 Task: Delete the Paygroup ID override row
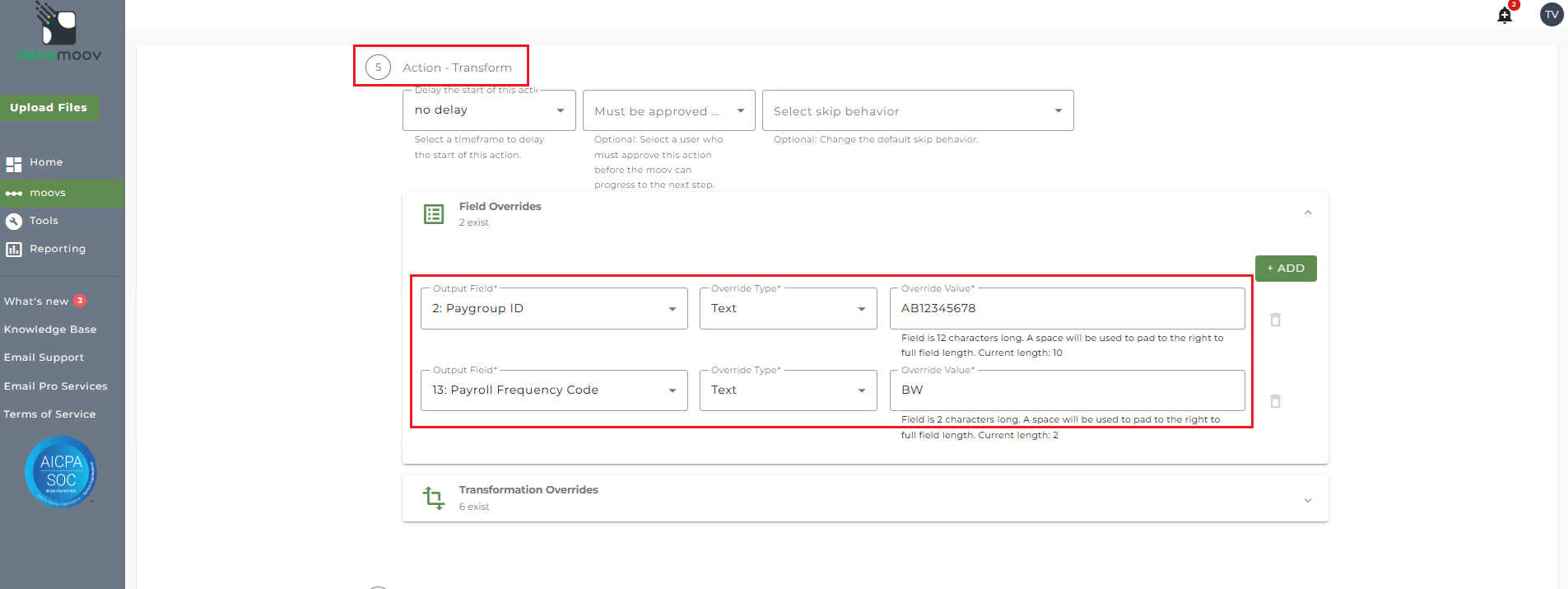[1275, 320]
